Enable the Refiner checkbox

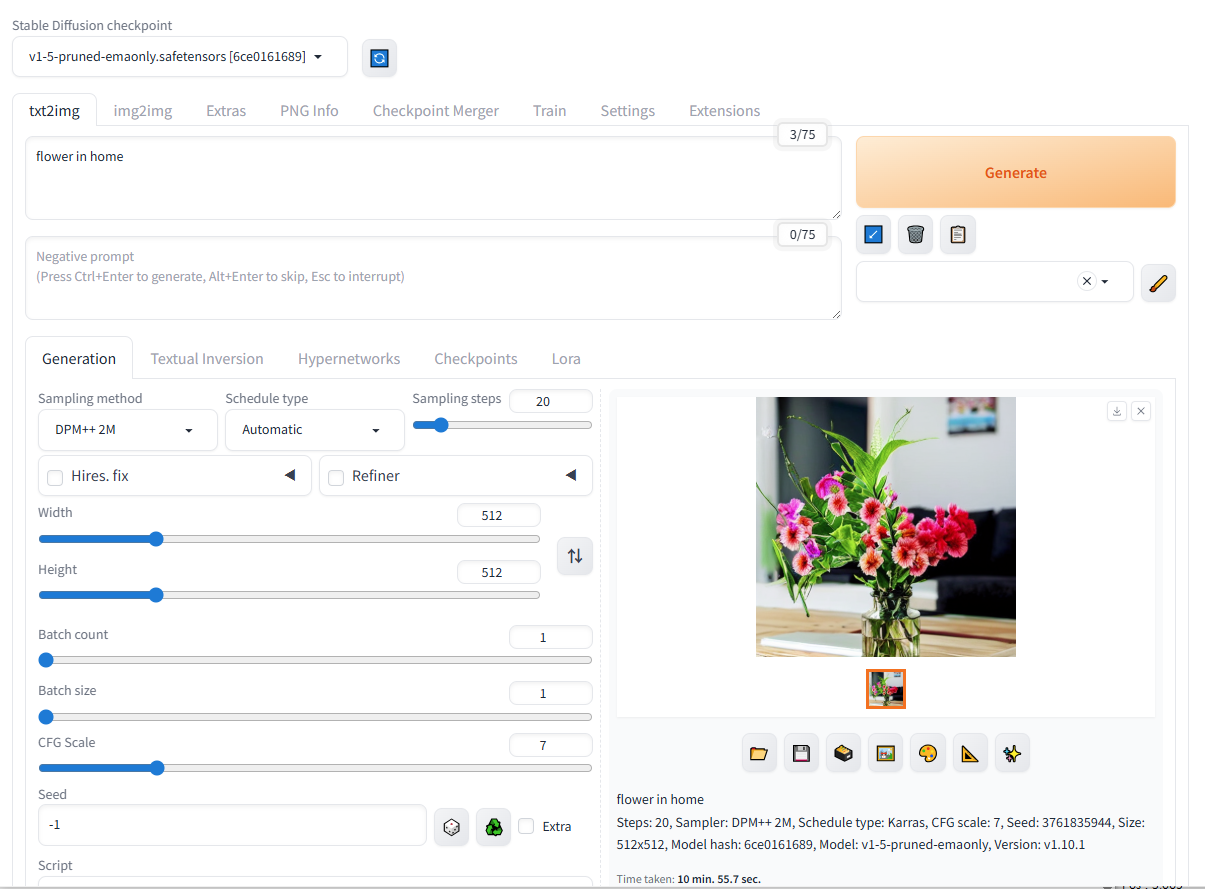[336, 477]
